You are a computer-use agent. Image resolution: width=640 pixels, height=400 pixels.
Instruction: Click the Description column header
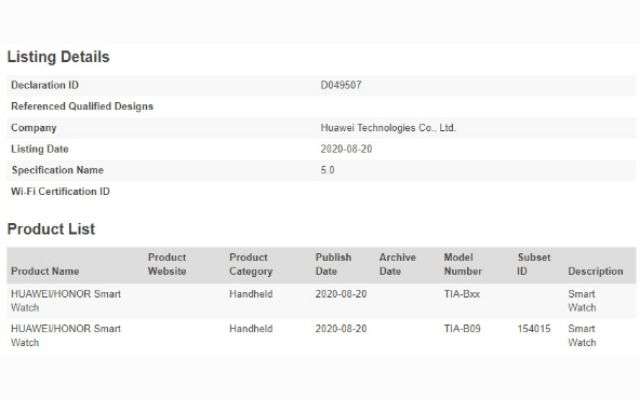[596, 271]
